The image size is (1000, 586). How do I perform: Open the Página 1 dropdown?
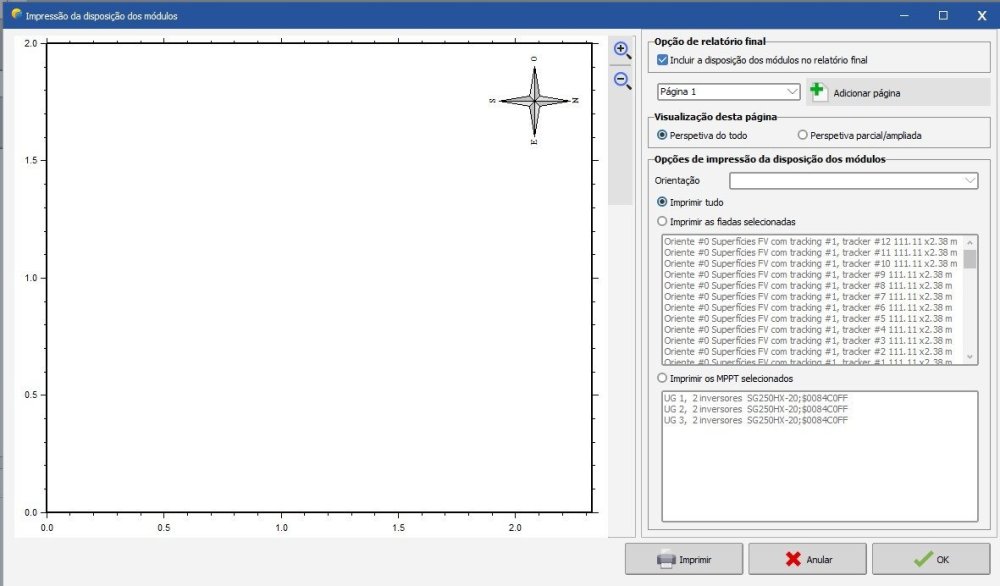(729, 92)
